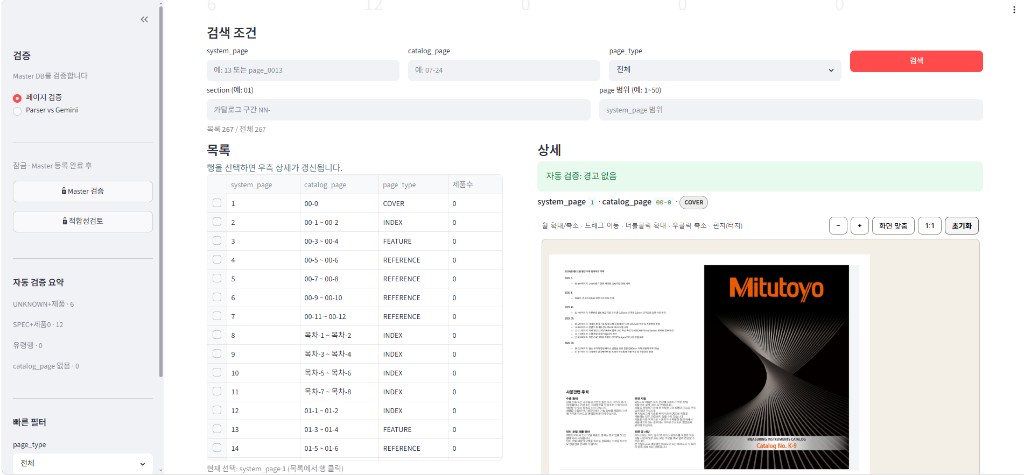Focus the catalog_page search input

pos(504,71)
